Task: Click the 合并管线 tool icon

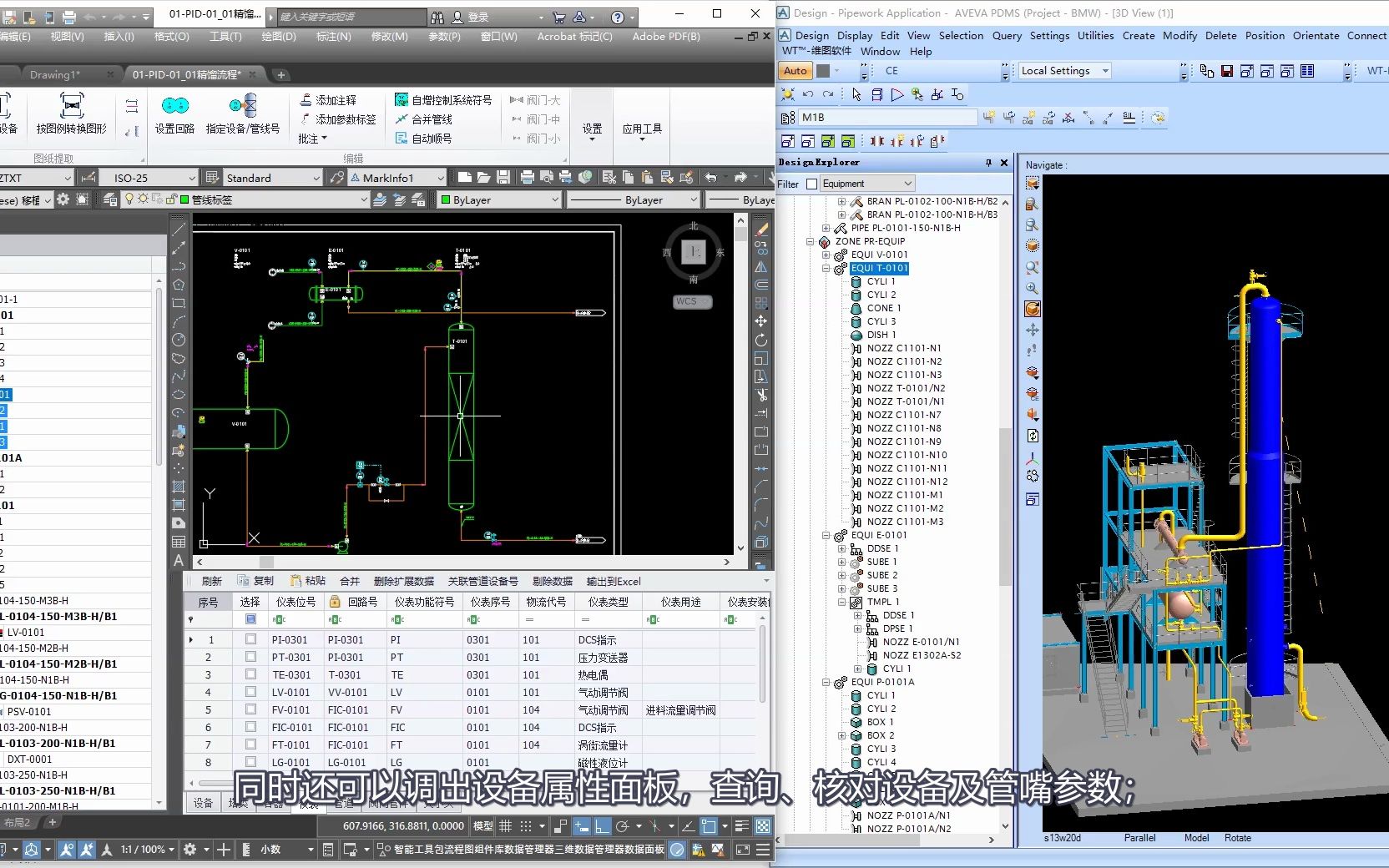Action: click(402, 119)
